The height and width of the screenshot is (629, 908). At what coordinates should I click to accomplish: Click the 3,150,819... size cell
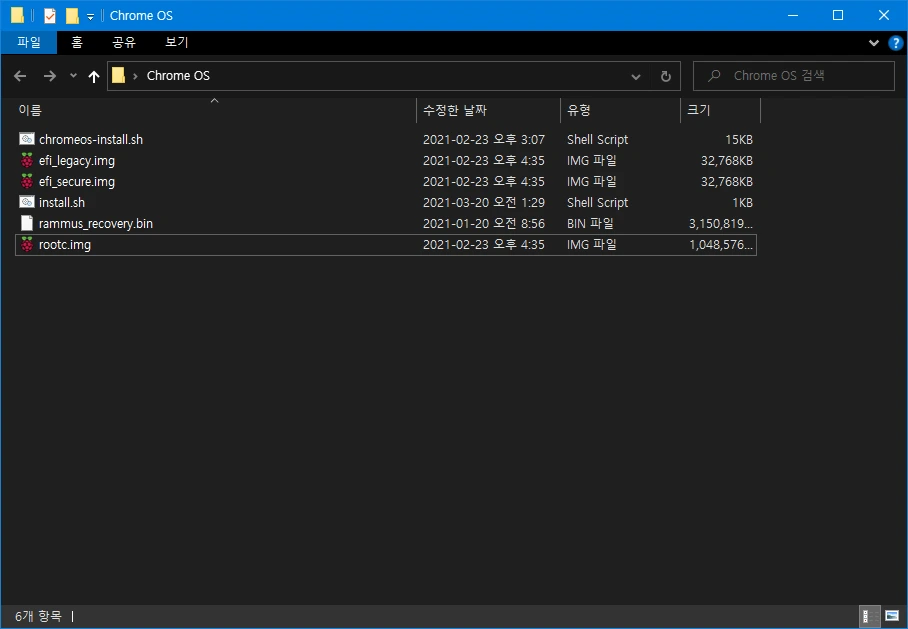(721, 224)
